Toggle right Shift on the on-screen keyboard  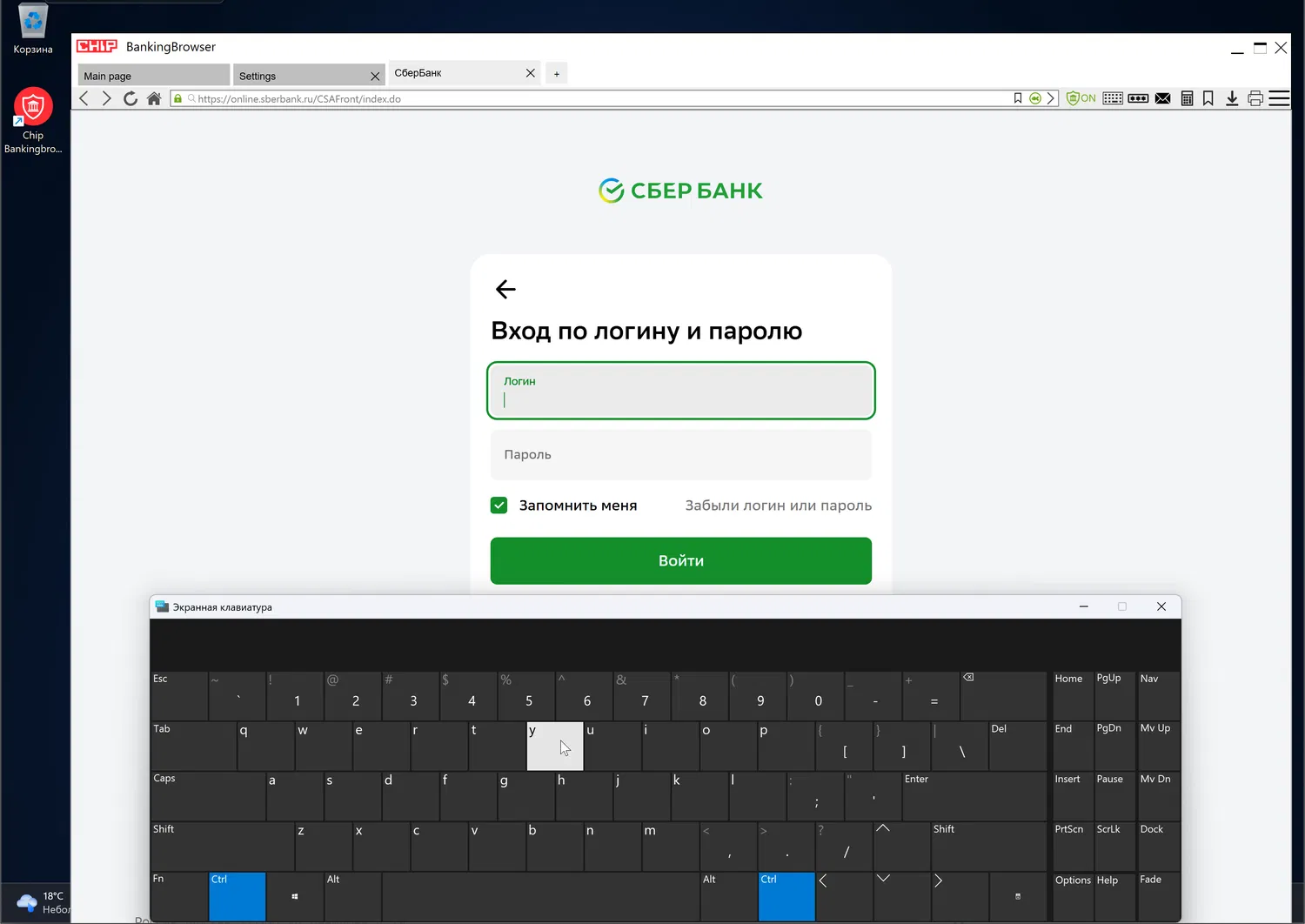click(x=988, y=847)
